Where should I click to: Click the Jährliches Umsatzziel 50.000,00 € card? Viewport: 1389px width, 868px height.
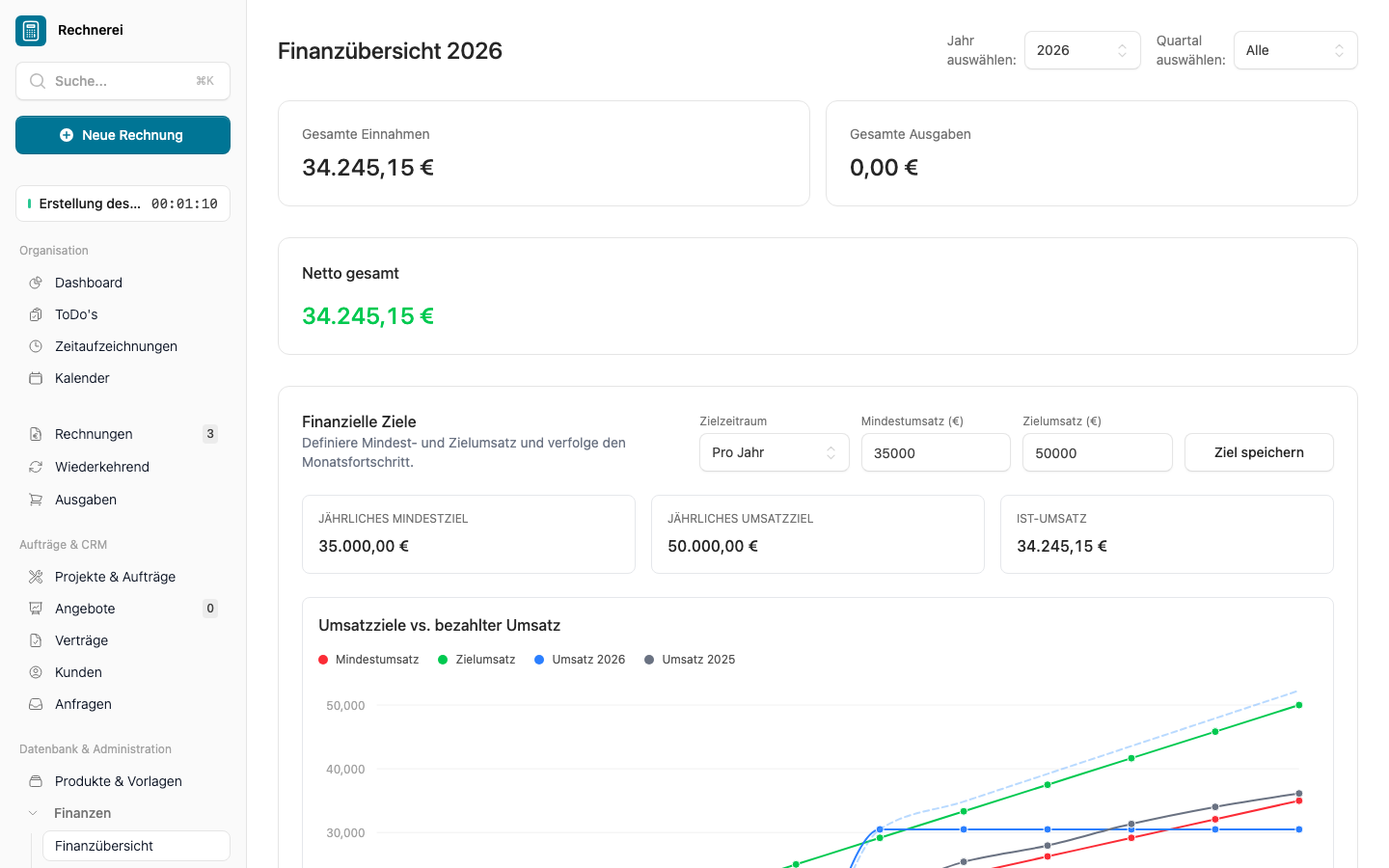pyautogui.click(x=818, y=534)
